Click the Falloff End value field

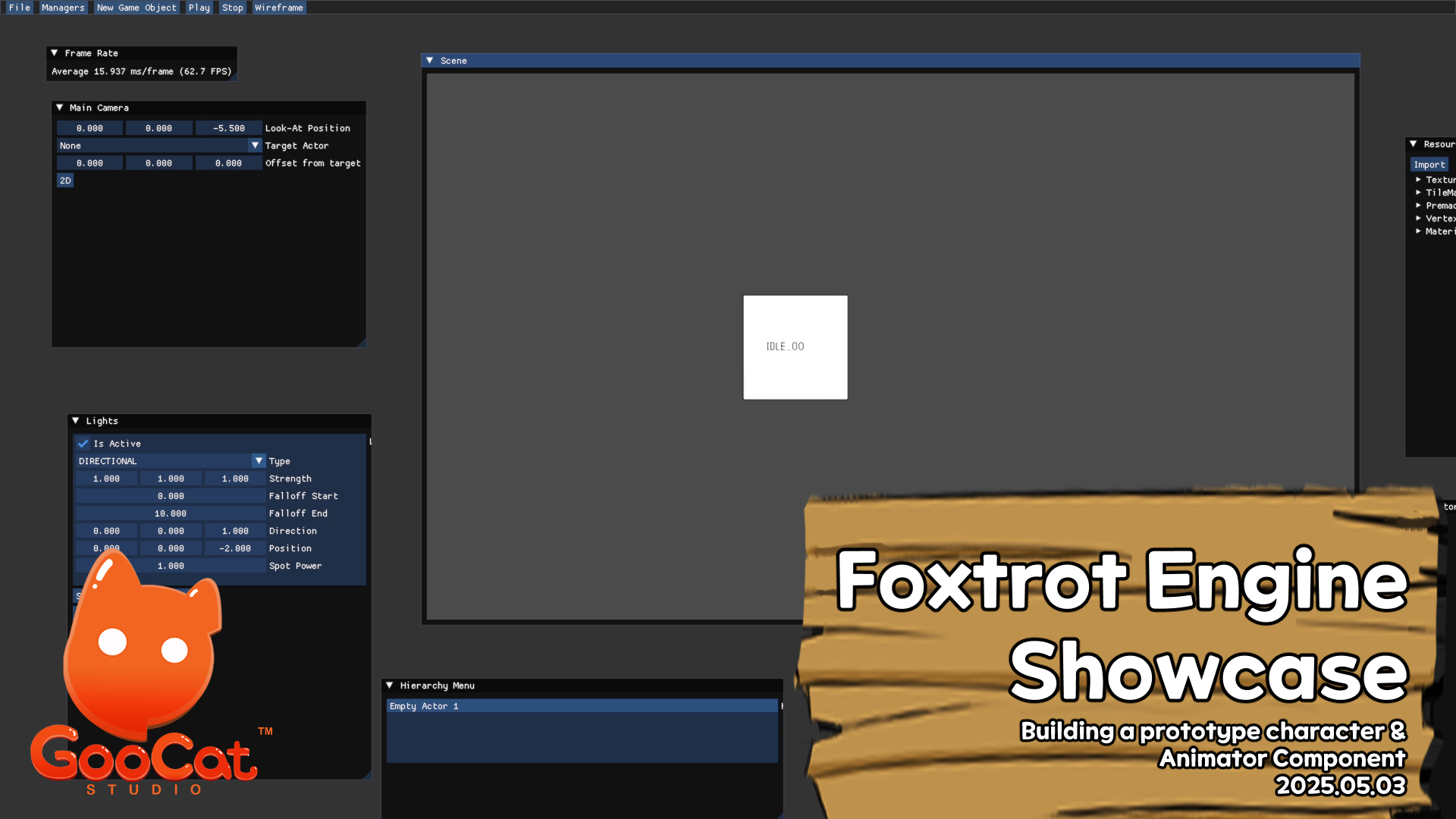click(171, 513)
